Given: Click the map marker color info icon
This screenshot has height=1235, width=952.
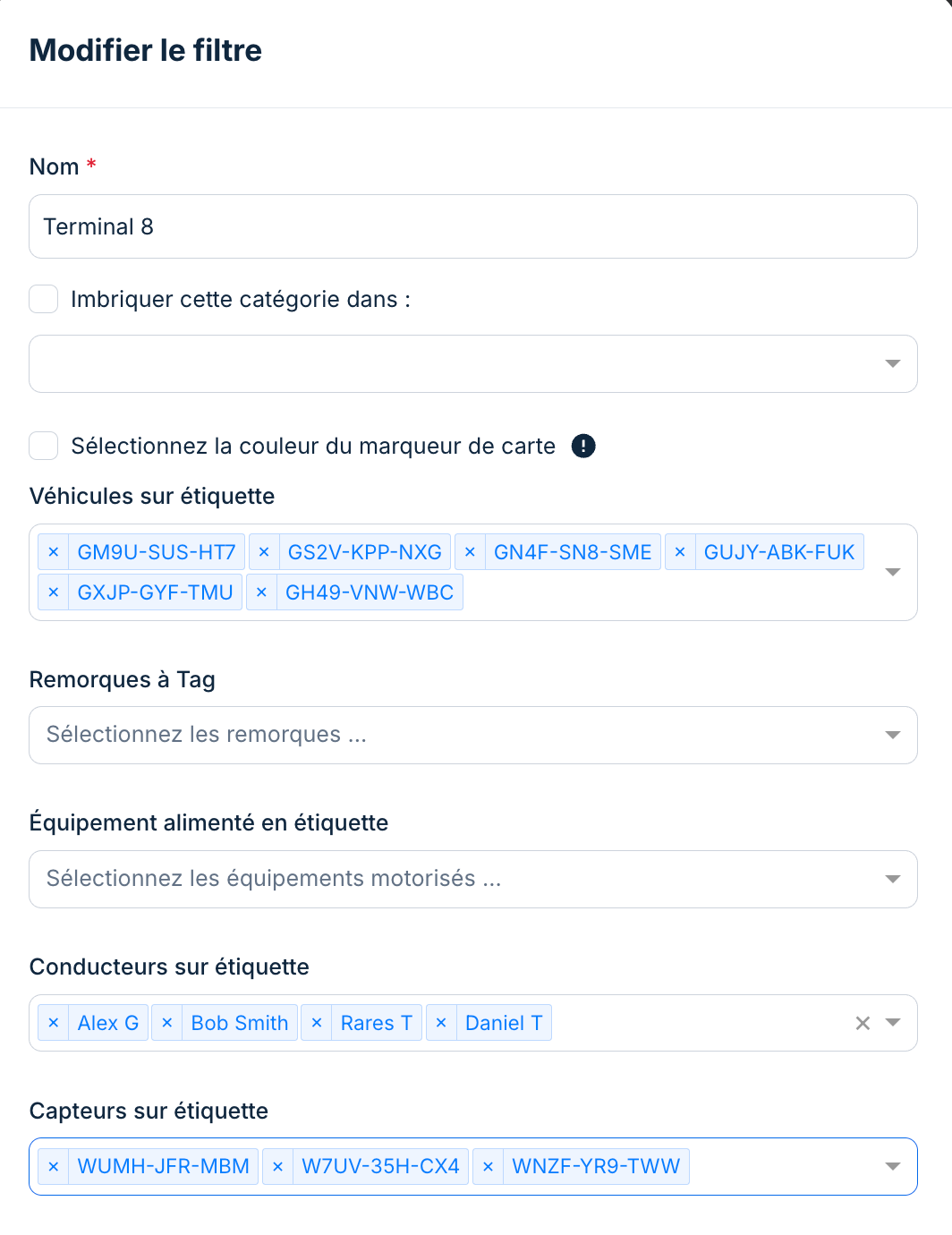Looking at the screenshot, I should 583,446.
